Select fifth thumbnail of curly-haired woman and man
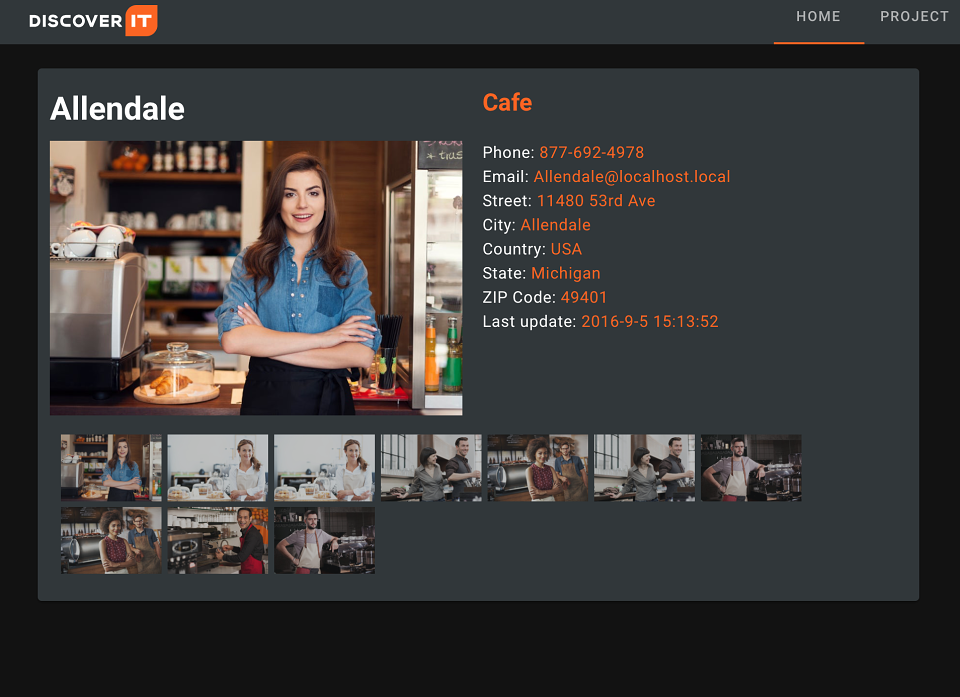The width and height of the screenshot is (960, 697). point(538,468)
